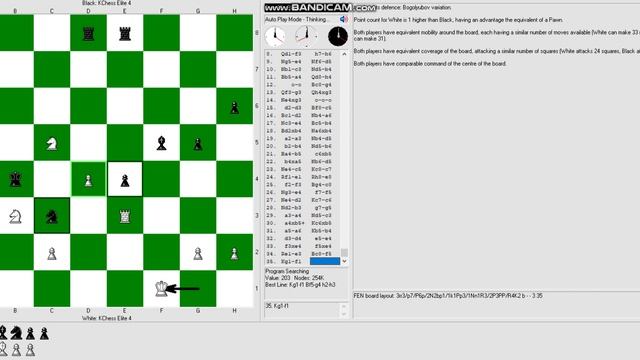Click the white player's clock face
Screen dimensions: 640x360
pyautogui.click(x=276, y=36)
